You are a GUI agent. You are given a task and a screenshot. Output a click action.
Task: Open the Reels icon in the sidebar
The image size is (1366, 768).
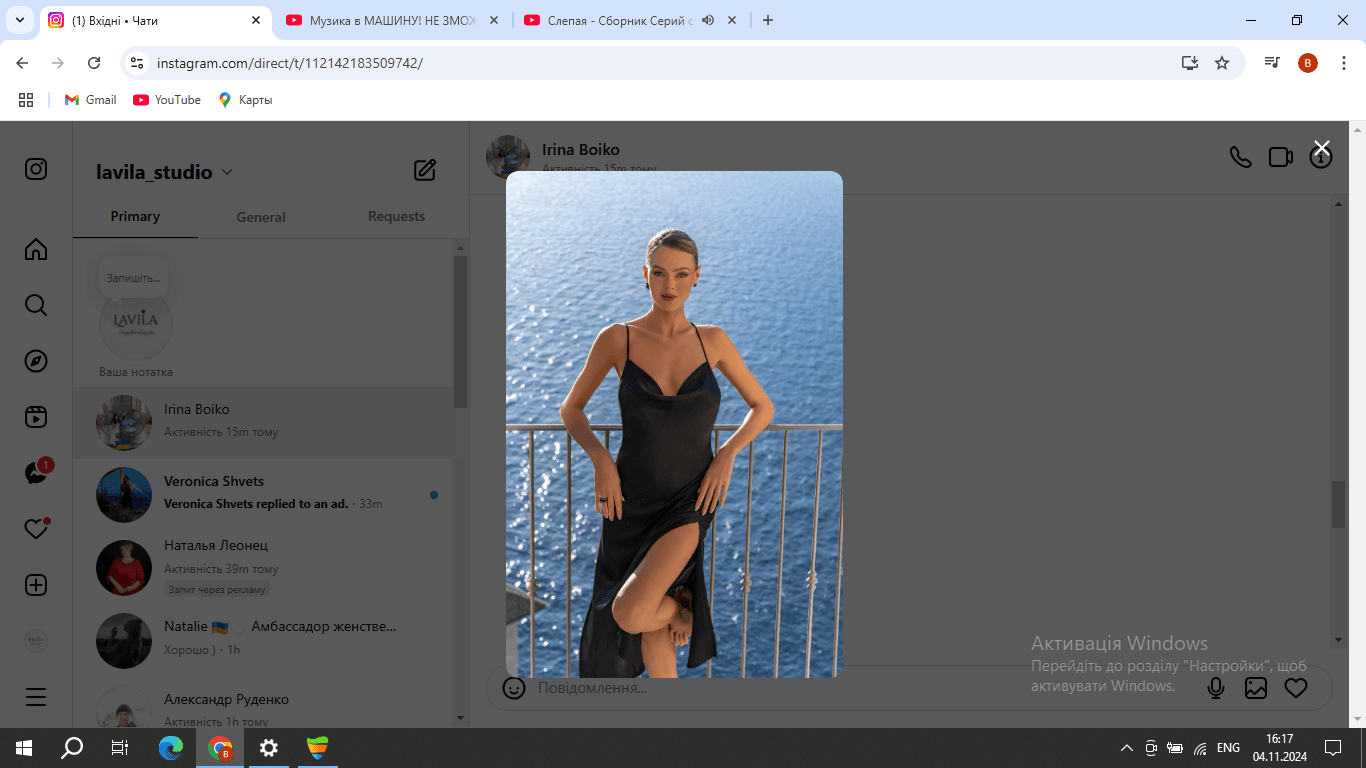point(36,417)
